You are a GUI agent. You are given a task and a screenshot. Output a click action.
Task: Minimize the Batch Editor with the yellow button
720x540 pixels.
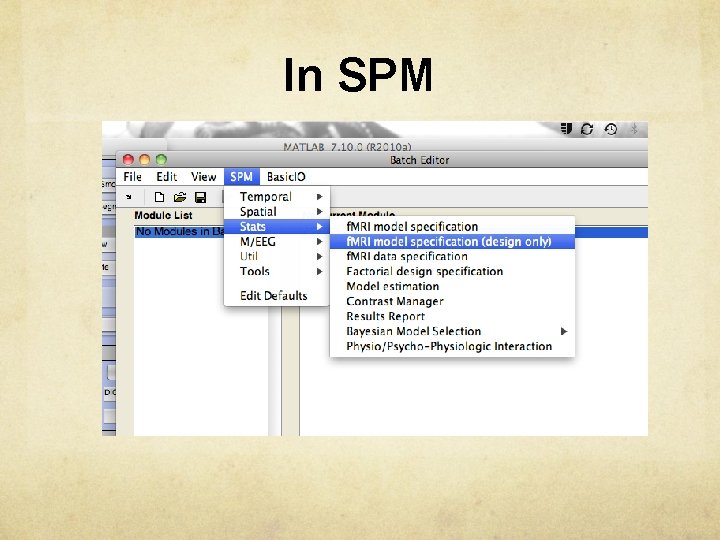145,159
